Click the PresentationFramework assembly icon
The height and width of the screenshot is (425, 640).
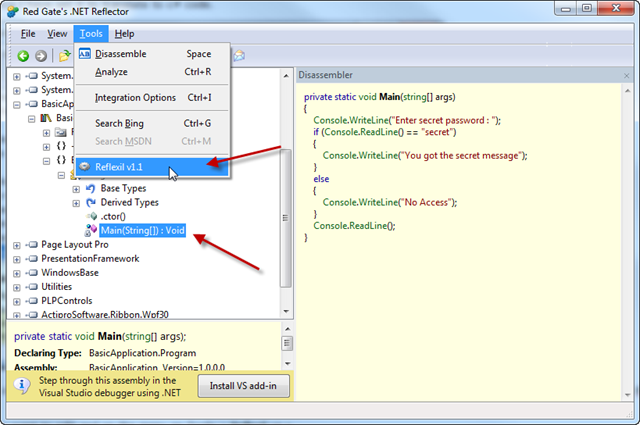(x=32, y=259)
